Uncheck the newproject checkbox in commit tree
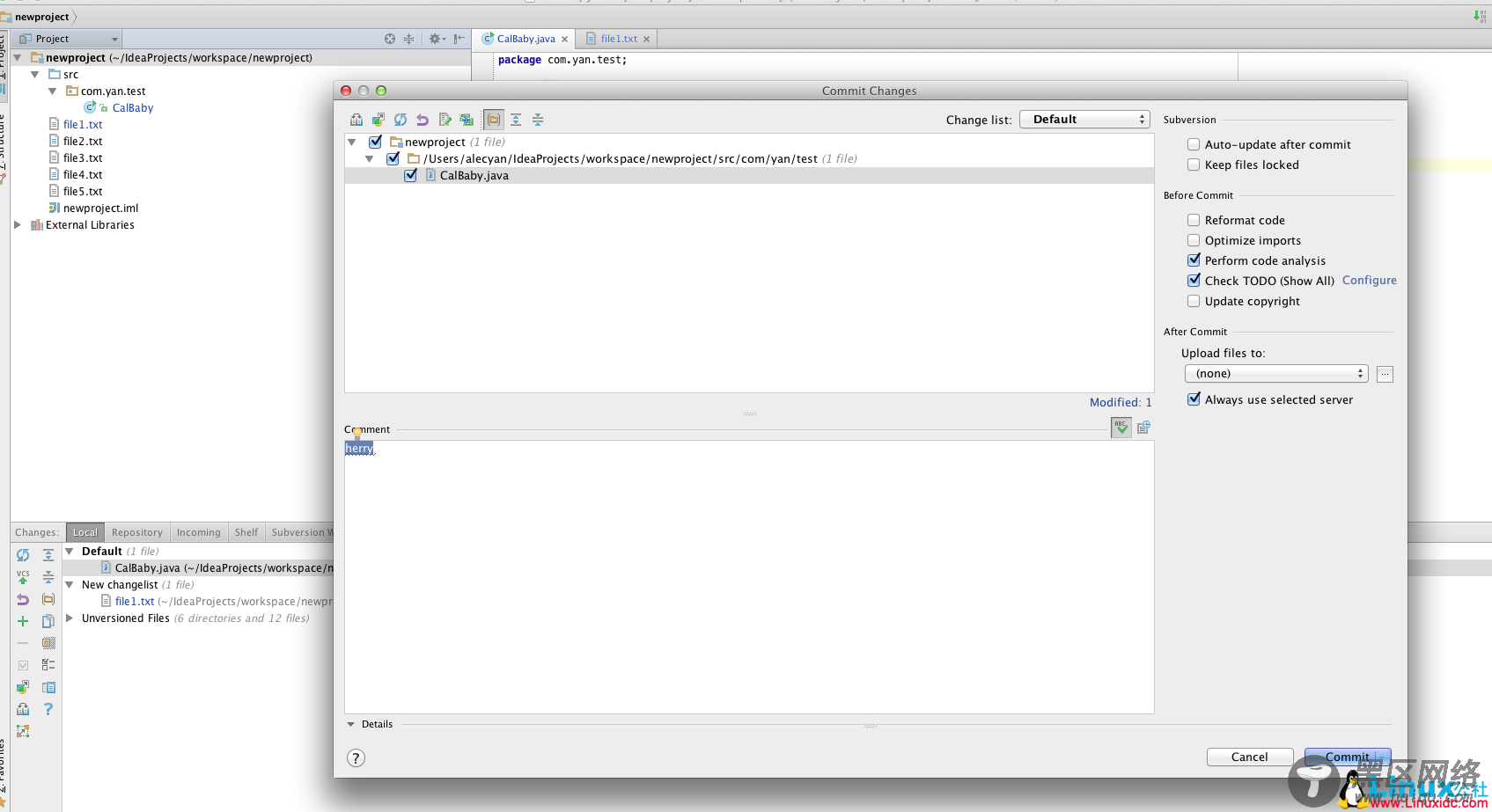This screenshot has height=812, width=1492. point(376,142)
